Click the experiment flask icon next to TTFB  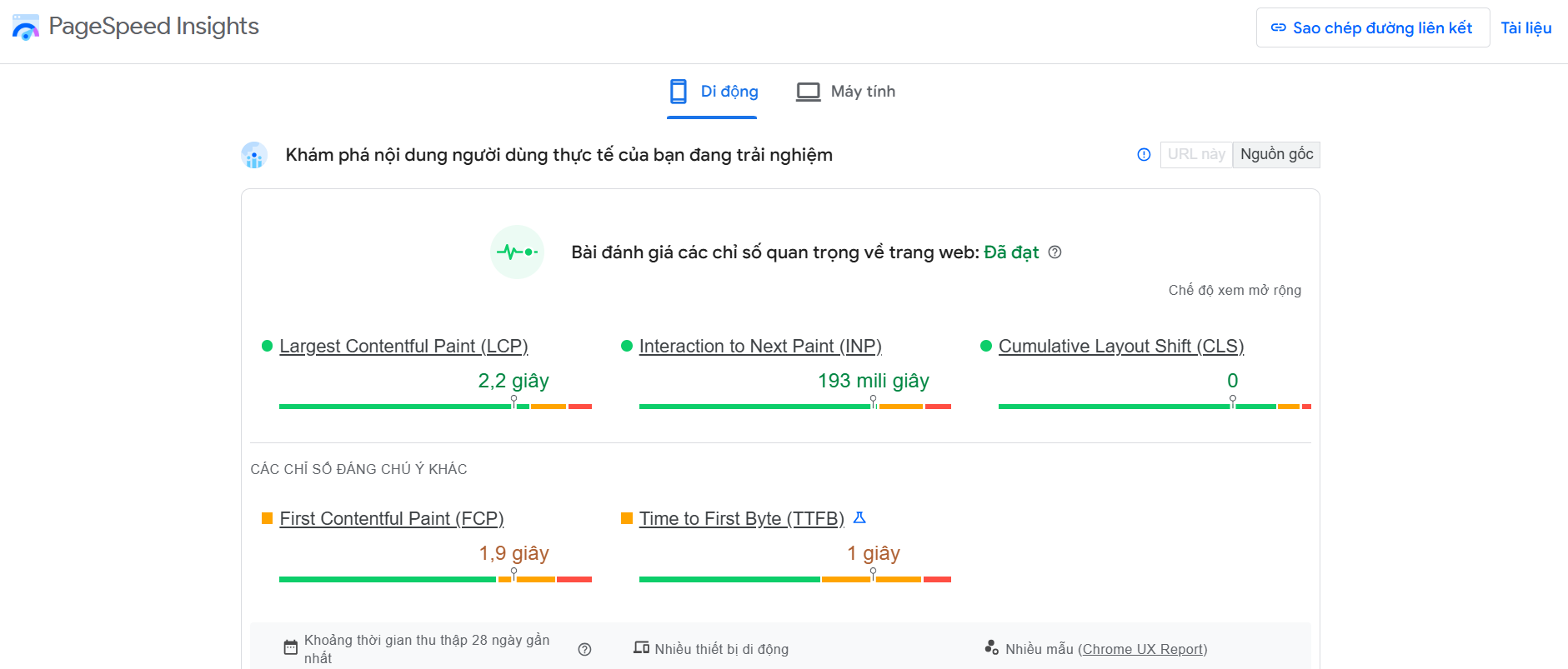tap(860, 517)
